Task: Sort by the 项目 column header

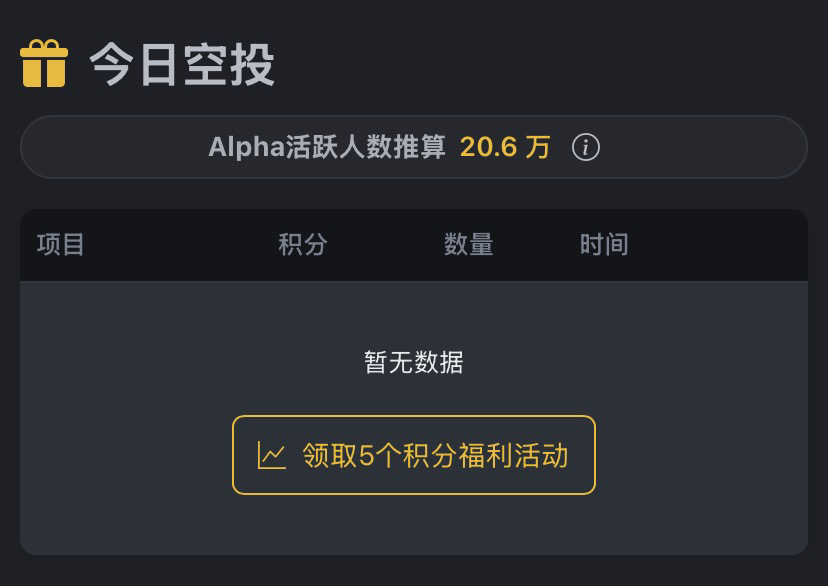Action: pos(61,244)
